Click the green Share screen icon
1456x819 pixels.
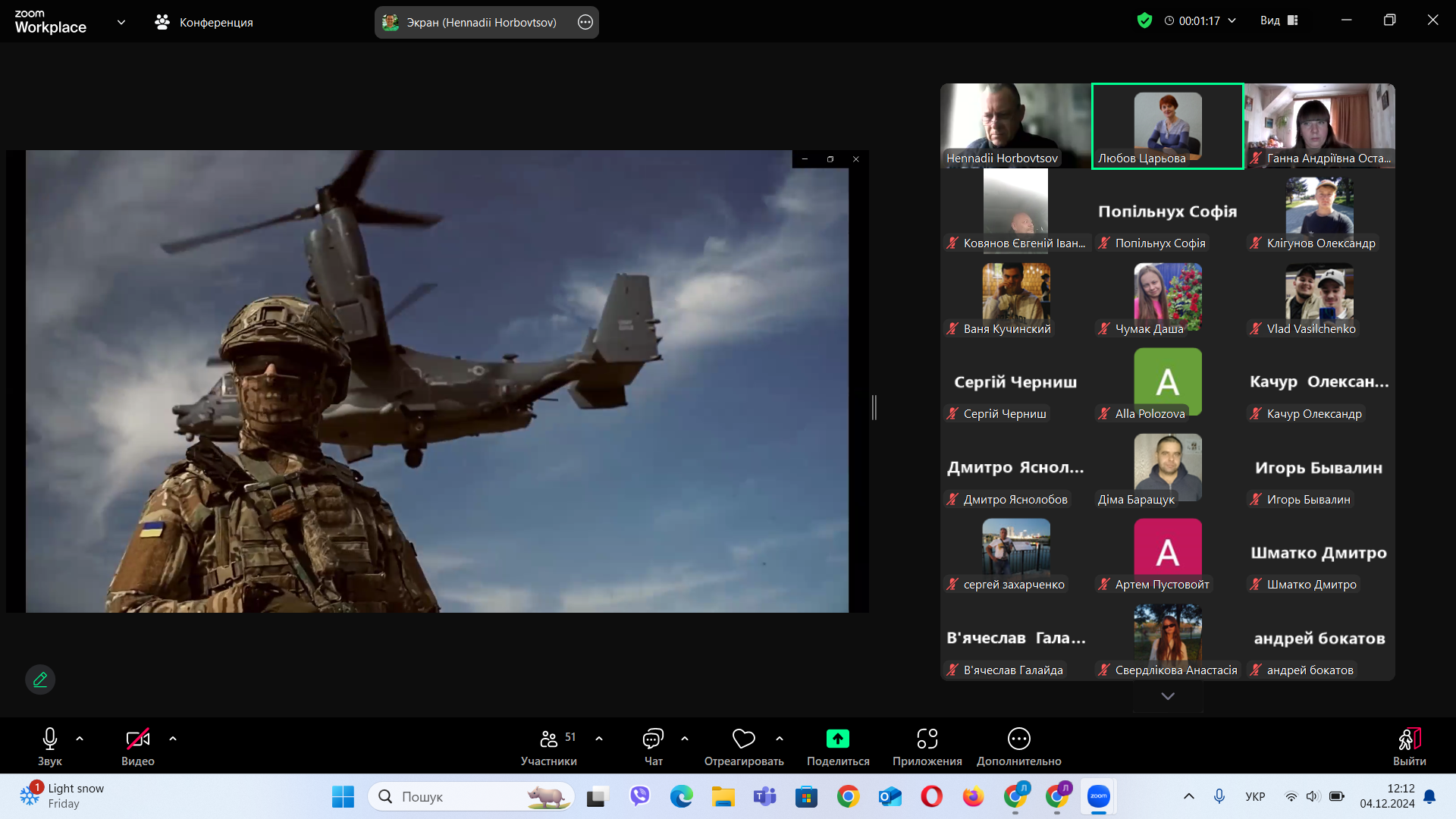[x=837, y=739]
